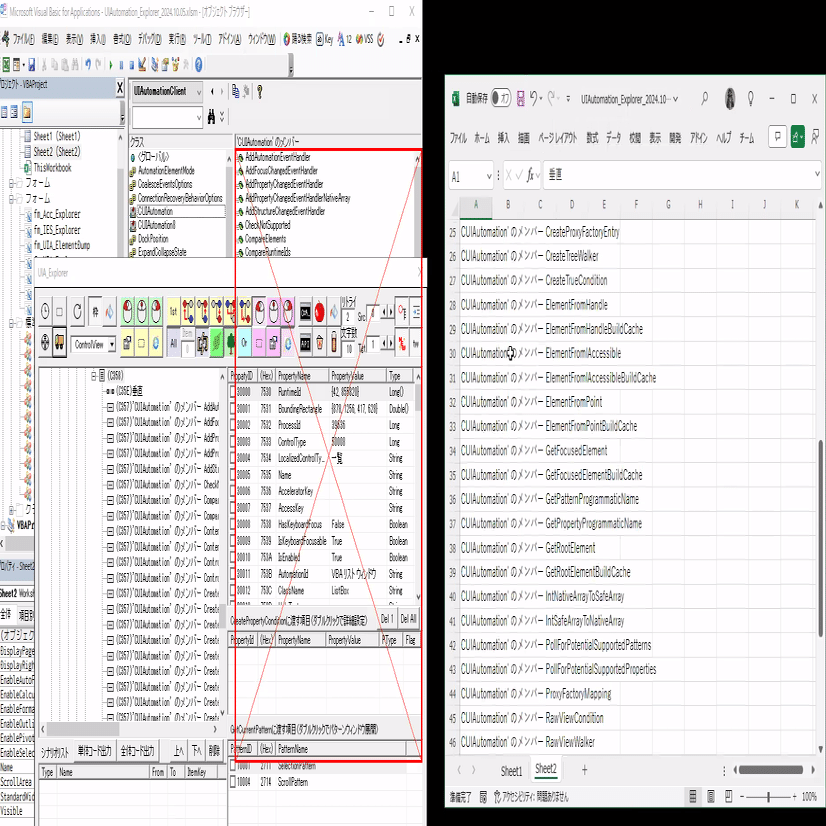The image size is (826, 826).
Task: Click the 'Del All' button in UIA_Explorer
Action: click(408, 619)
